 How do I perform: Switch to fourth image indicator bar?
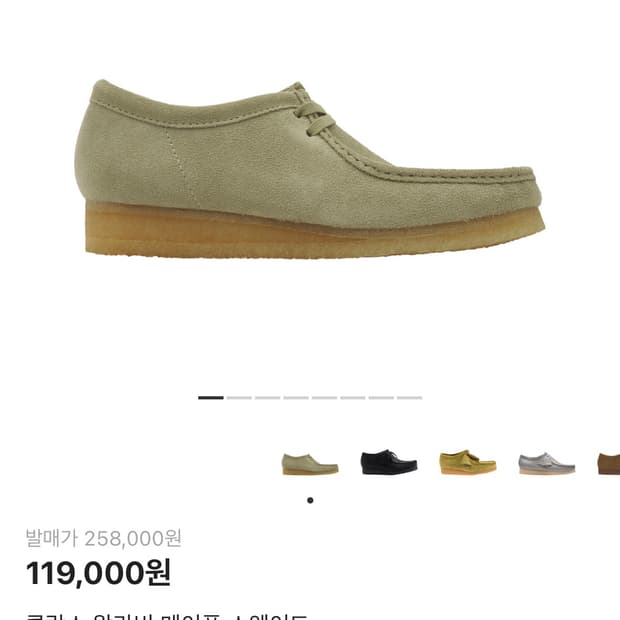coord(296,398)
